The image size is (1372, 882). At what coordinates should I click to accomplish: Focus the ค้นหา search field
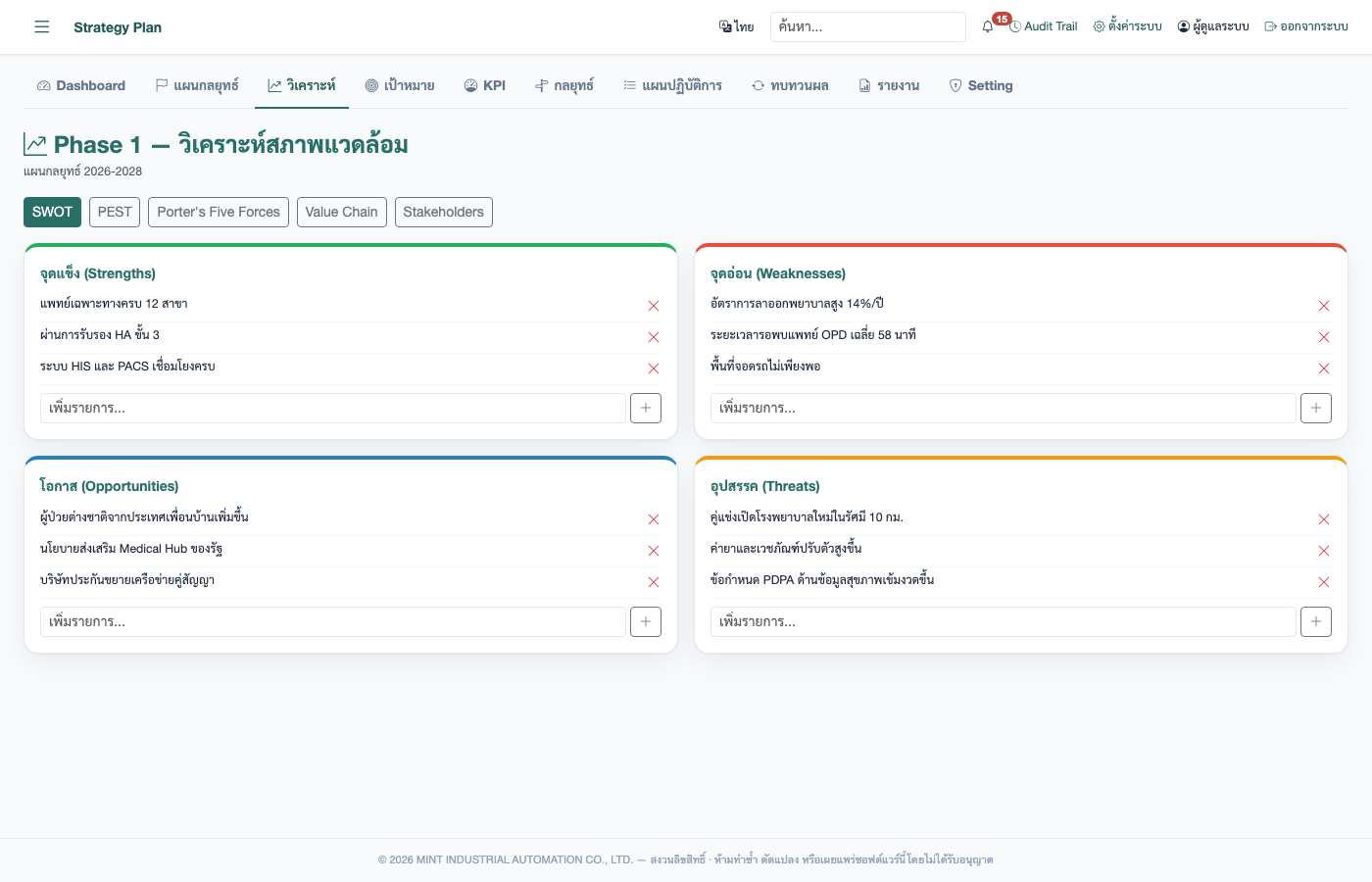click(x=868, y=26)
